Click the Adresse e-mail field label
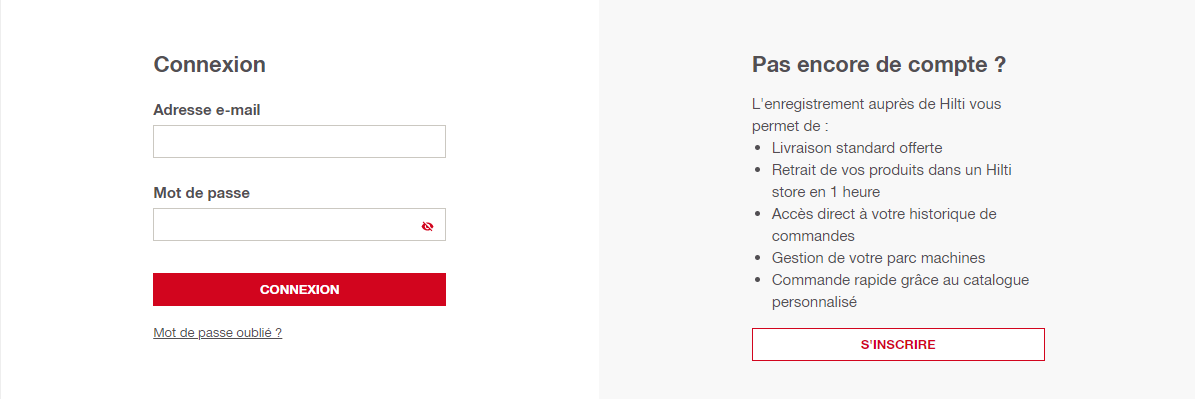The image size is (1195, 399). pyautogui.click(x=207, y=110)
